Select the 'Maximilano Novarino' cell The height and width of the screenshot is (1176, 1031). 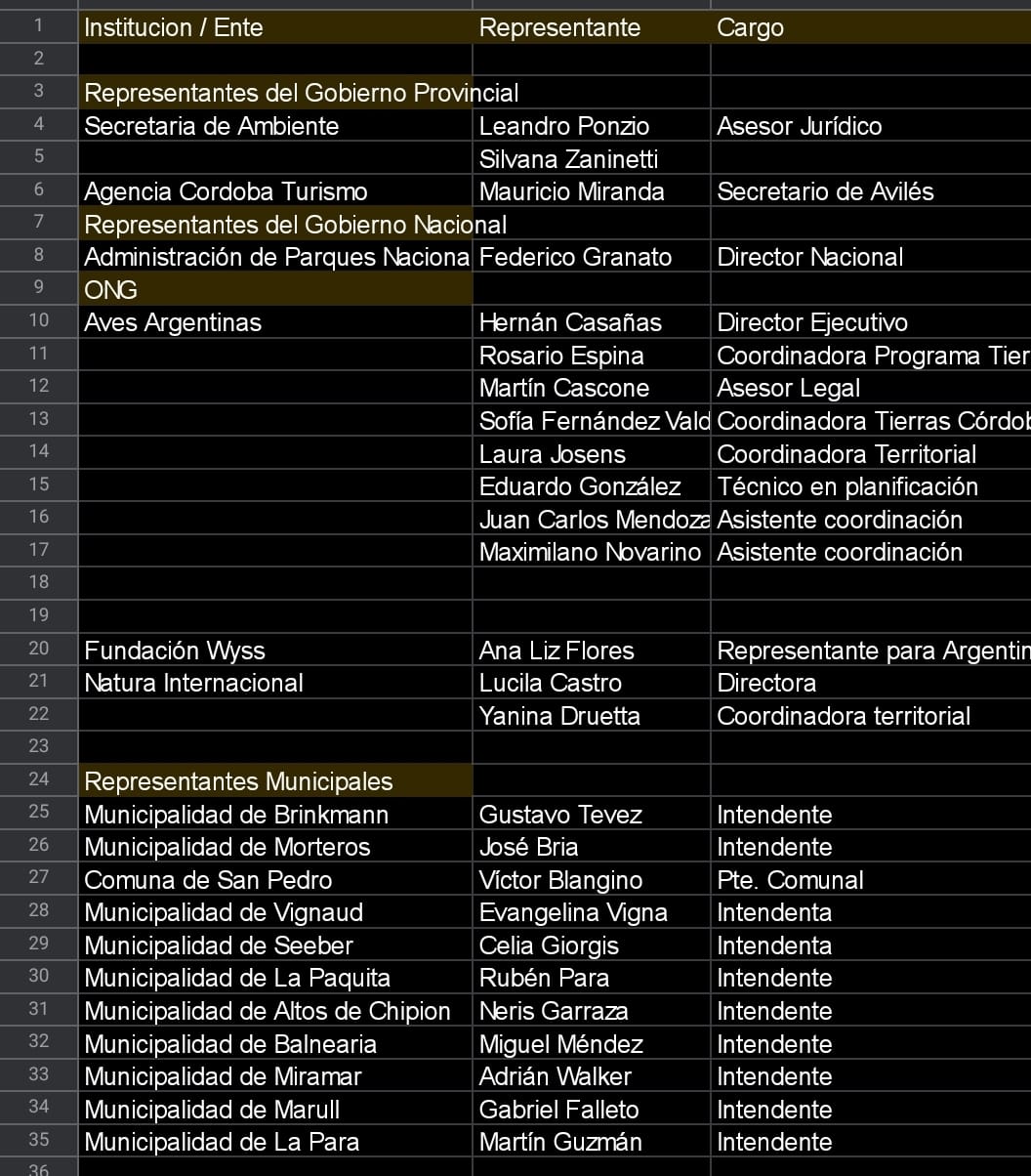(x=592, y=552)
